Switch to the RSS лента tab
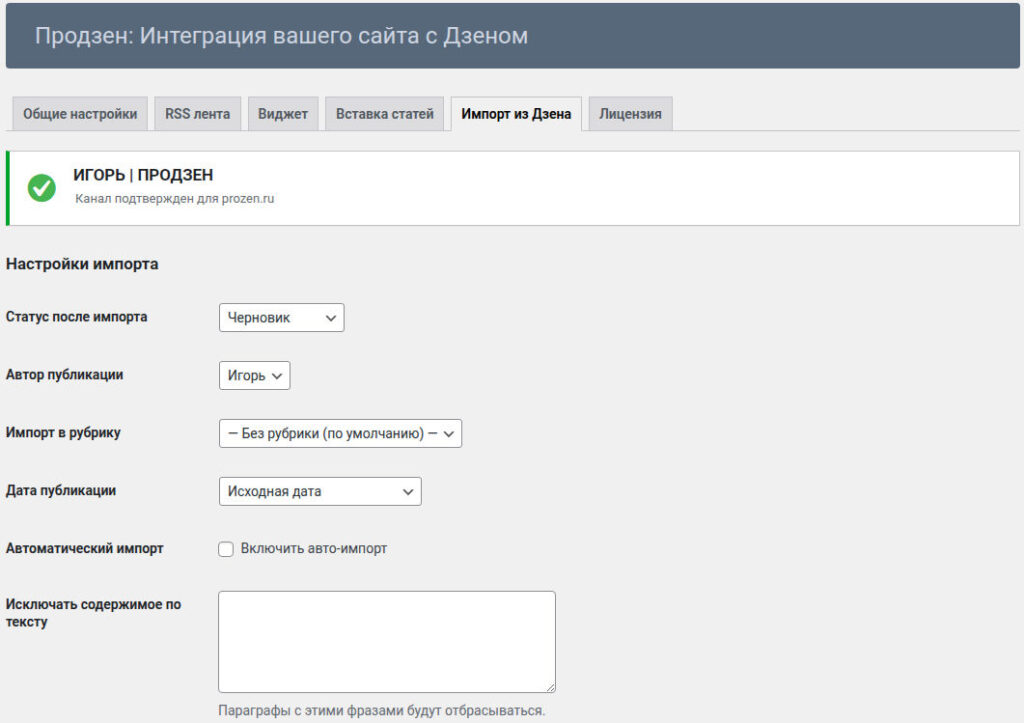 (x=197, y=114)
